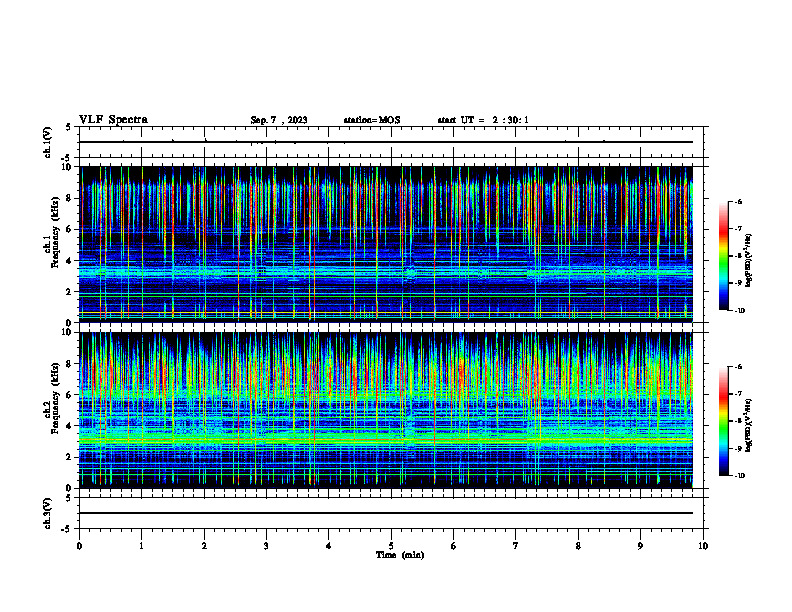The image size is (792, 612).
Task: Click the "6" tick on the time axis
Action: click(x=454, y=546)
